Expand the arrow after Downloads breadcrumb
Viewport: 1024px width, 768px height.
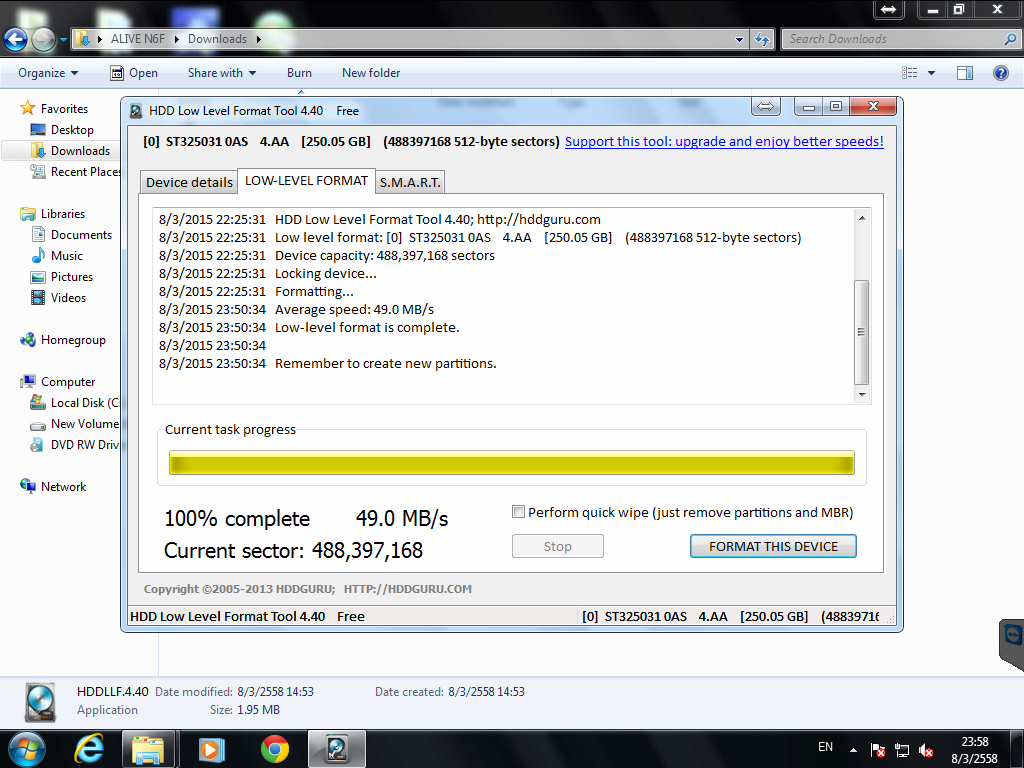(x=259, y=39)
